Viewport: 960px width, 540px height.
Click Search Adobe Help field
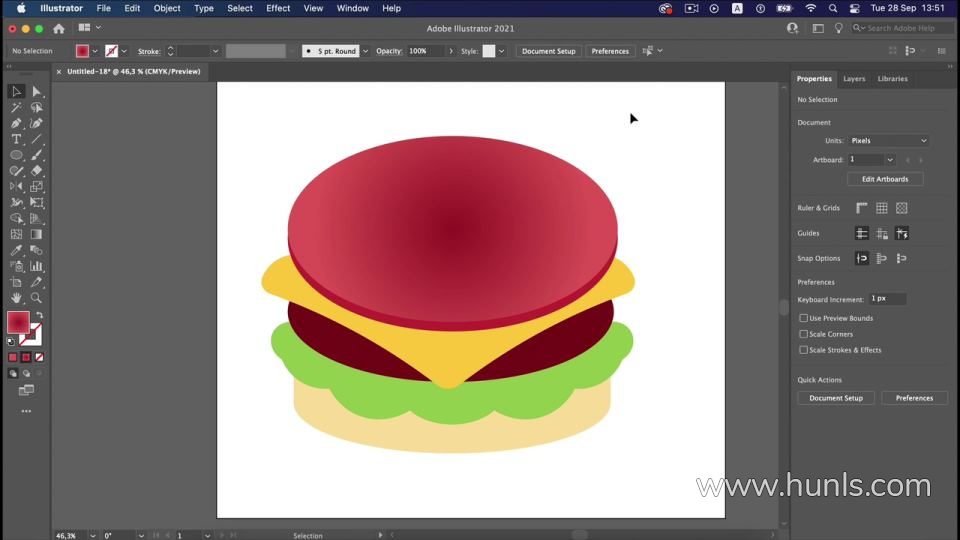coord(902,28)
